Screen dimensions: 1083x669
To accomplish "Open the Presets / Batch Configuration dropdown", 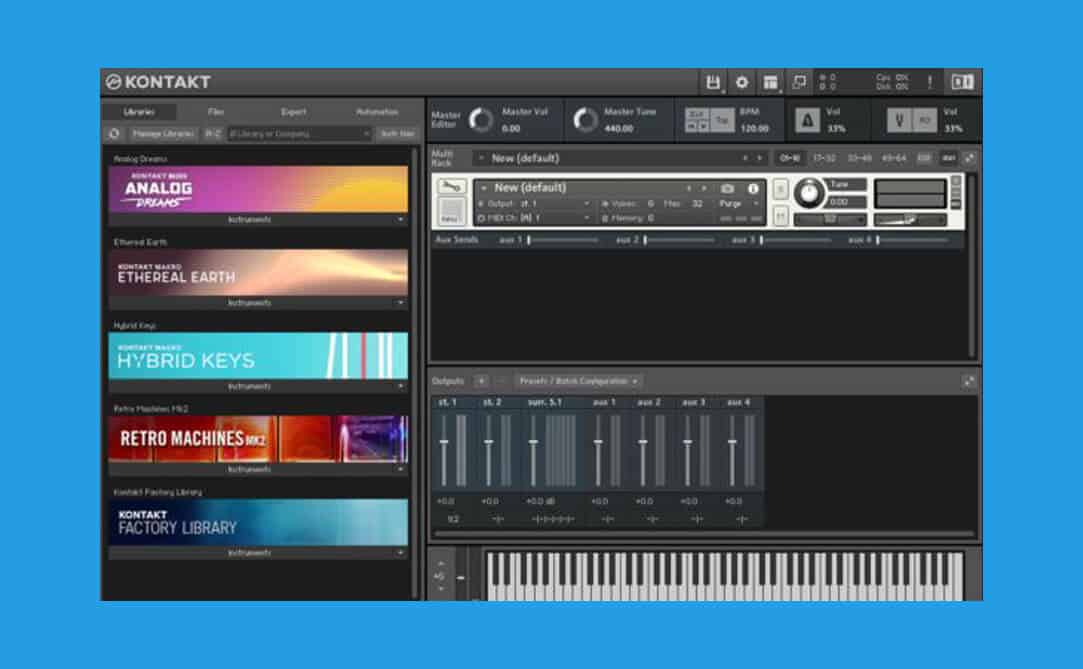I will (578, 381).
